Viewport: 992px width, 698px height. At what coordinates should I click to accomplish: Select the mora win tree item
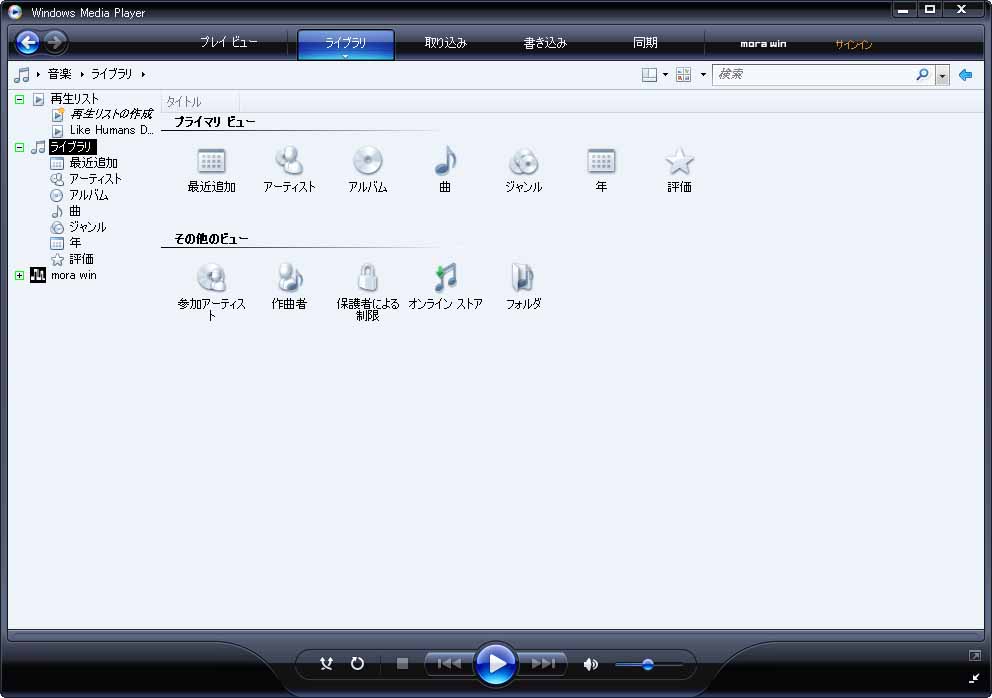click(x=73, y=275)
